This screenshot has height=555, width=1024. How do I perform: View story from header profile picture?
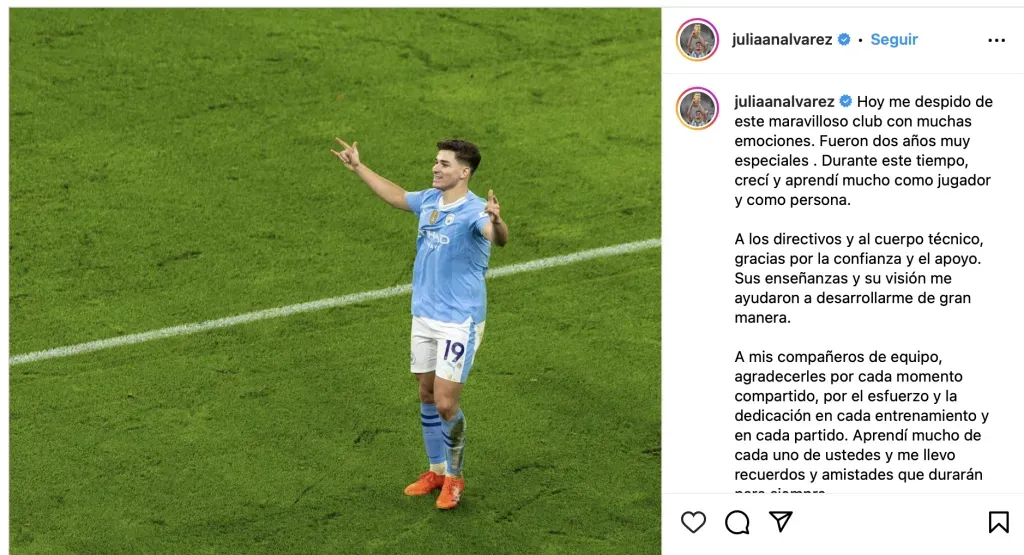pos(697,40)
